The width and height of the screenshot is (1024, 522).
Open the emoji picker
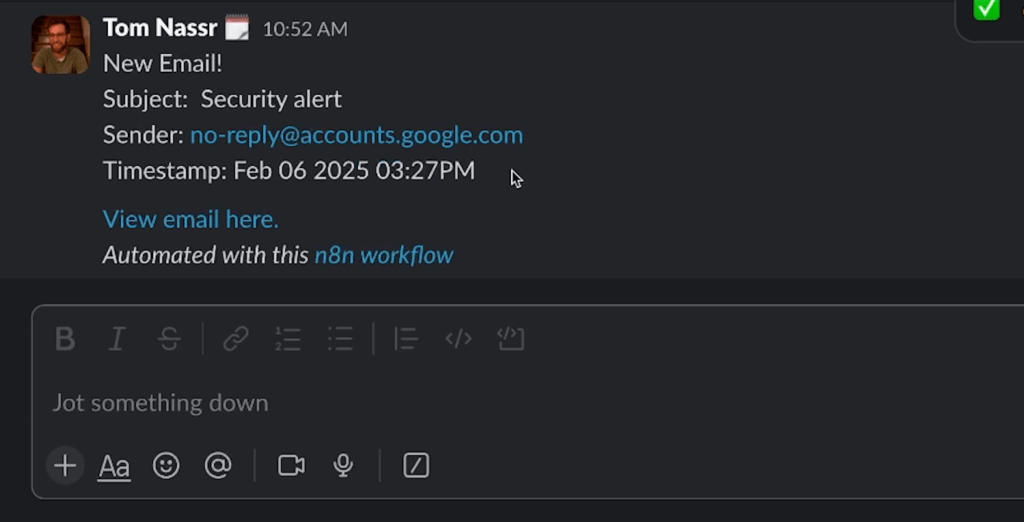pyautogui.click(x=166, y=465)
